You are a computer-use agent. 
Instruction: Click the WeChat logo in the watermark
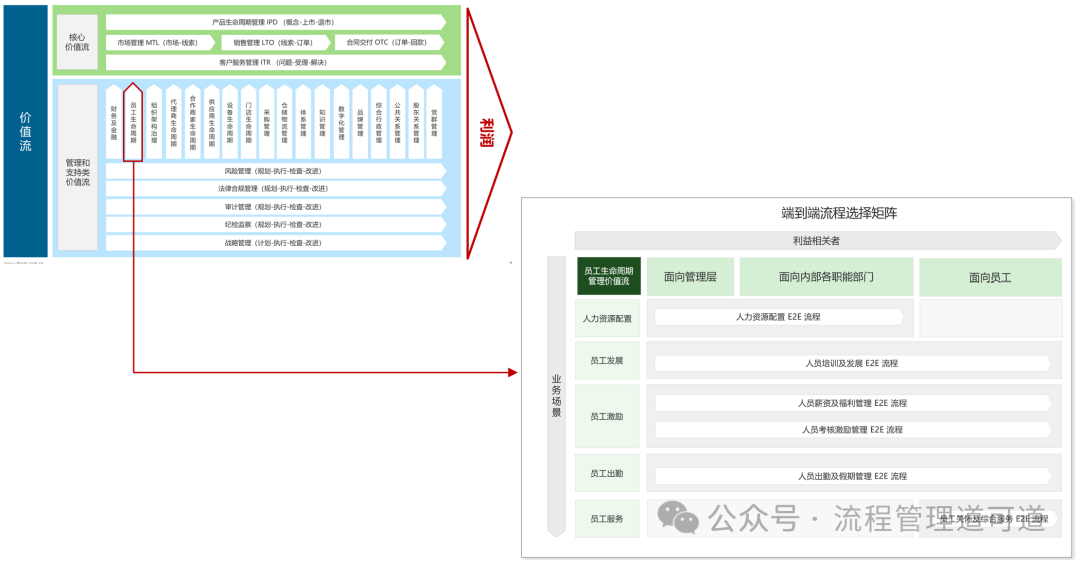point(678,517)
